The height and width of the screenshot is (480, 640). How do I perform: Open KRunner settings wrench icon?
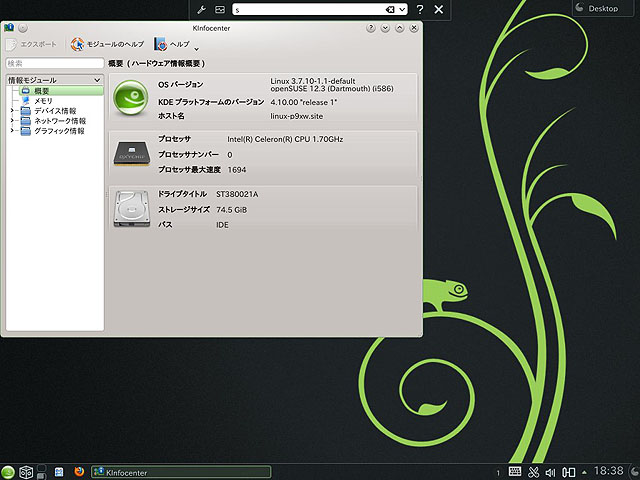(201, 9)
